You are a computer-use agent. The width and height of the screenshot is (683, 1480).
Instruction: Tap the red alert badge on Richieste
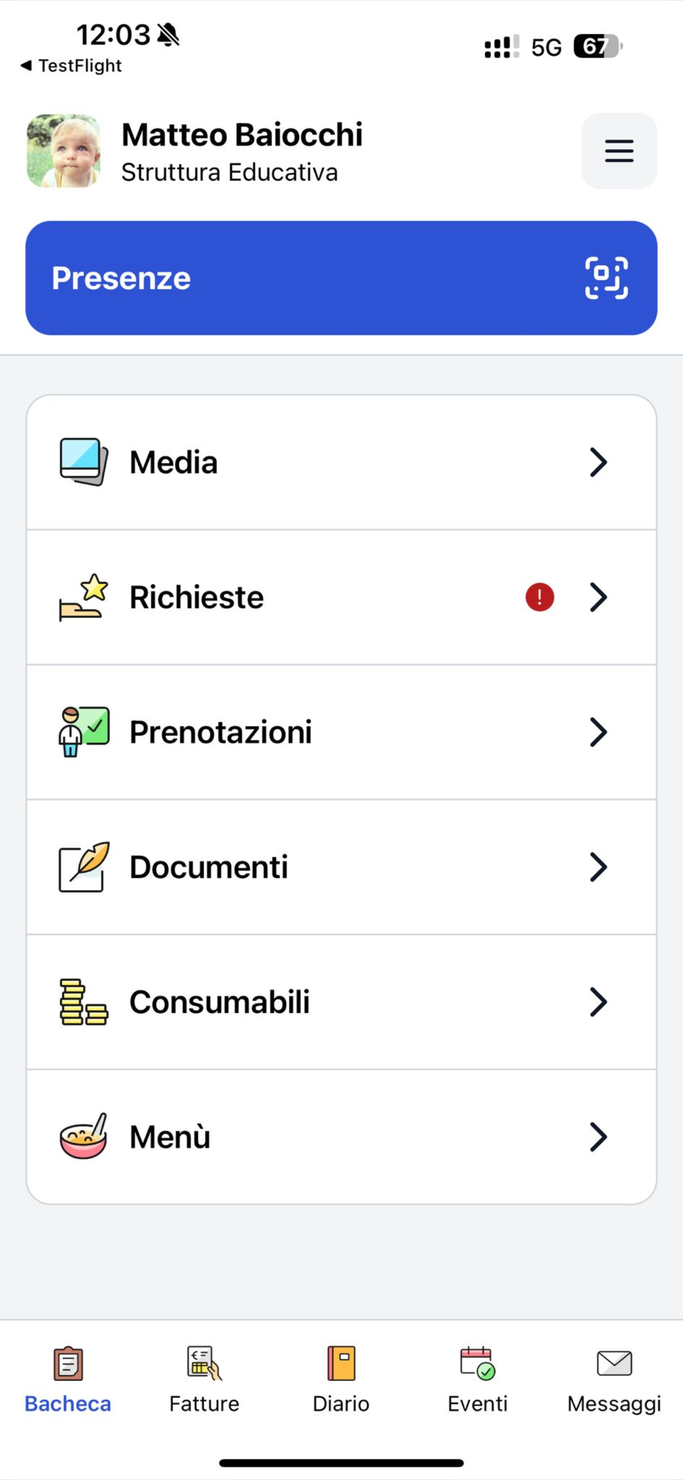[x=540, y=597]
